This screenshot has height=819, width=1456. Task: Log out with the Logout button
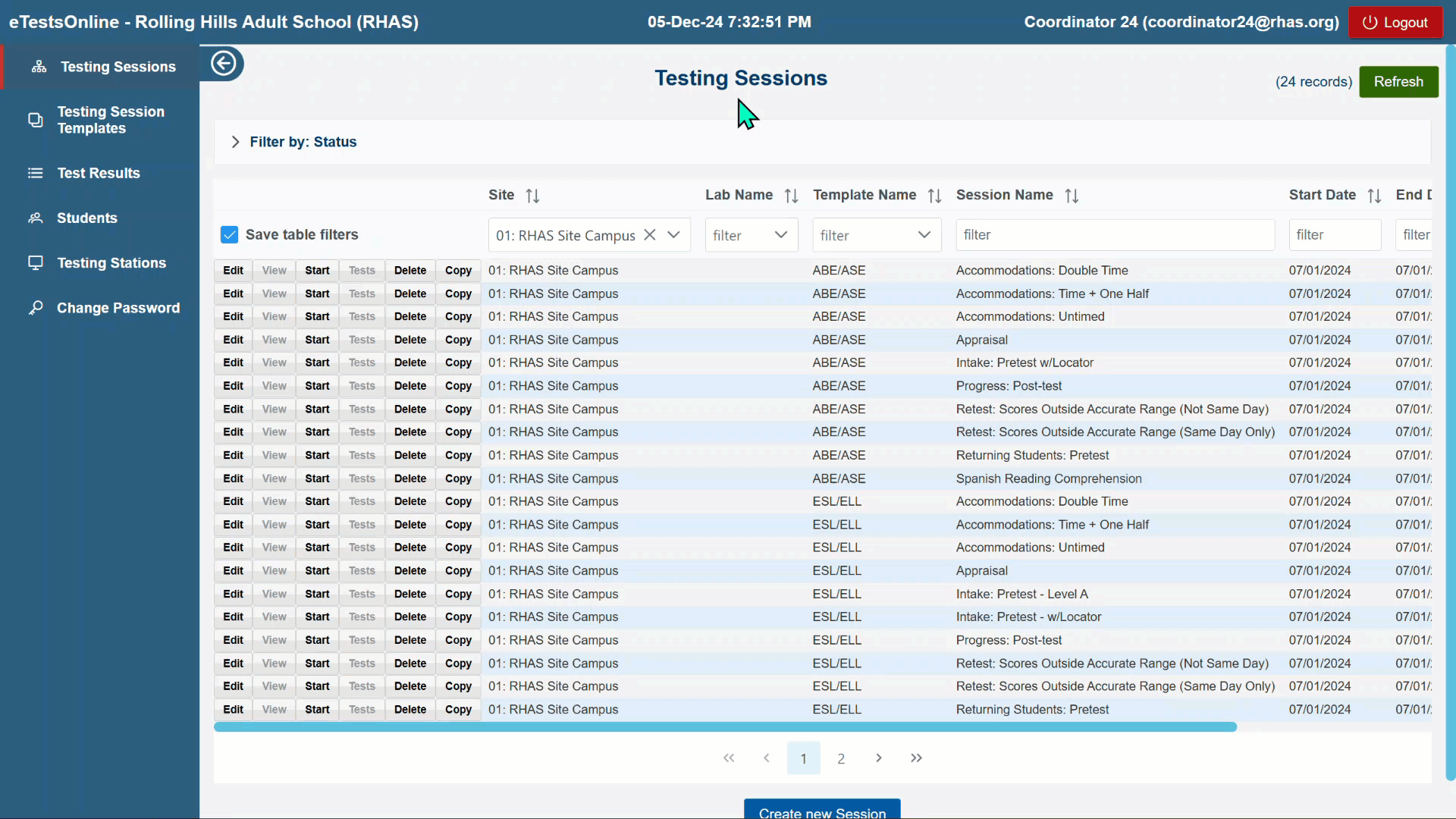pos(1395,22)
